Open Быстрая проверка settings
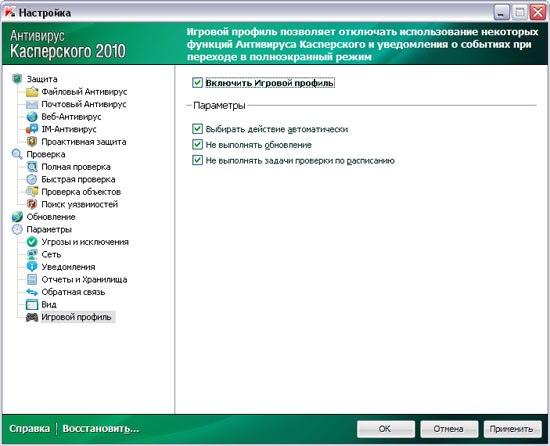Screen dimensions: 550x446 pos(78,179)
